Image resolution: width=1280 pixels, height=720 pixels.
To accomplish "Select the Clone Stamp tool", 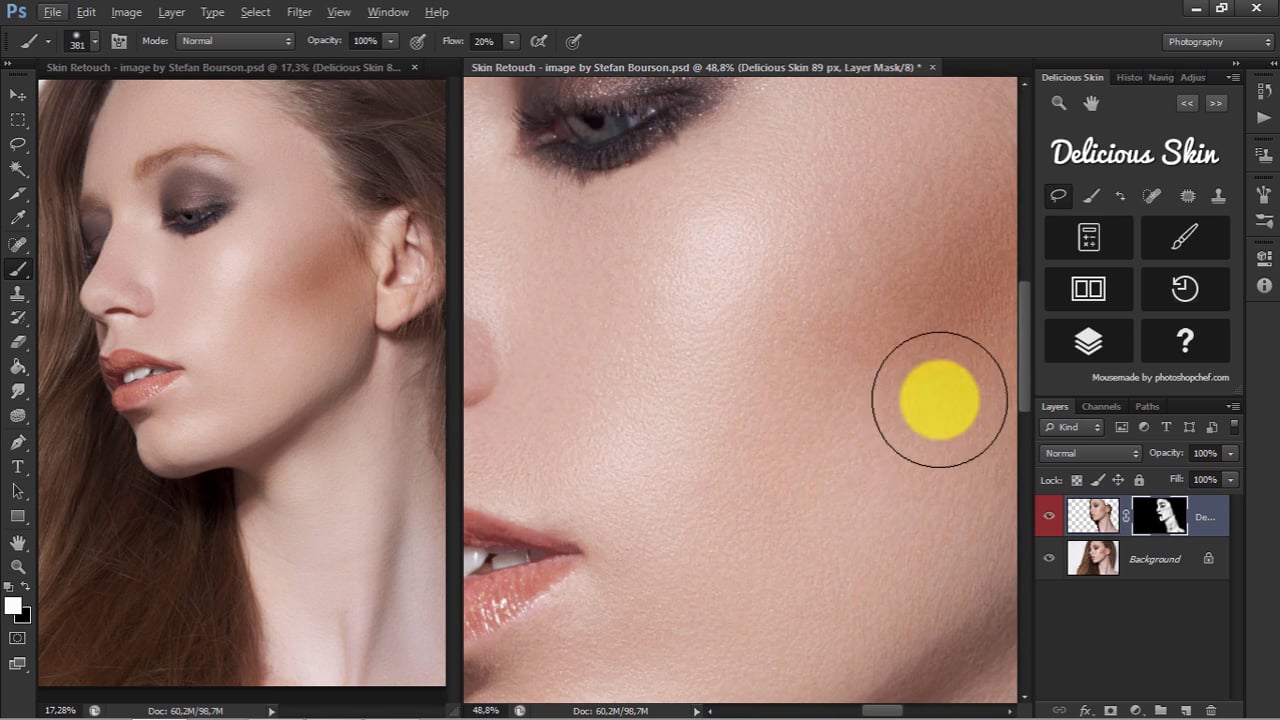I will (x=18, y=293).
